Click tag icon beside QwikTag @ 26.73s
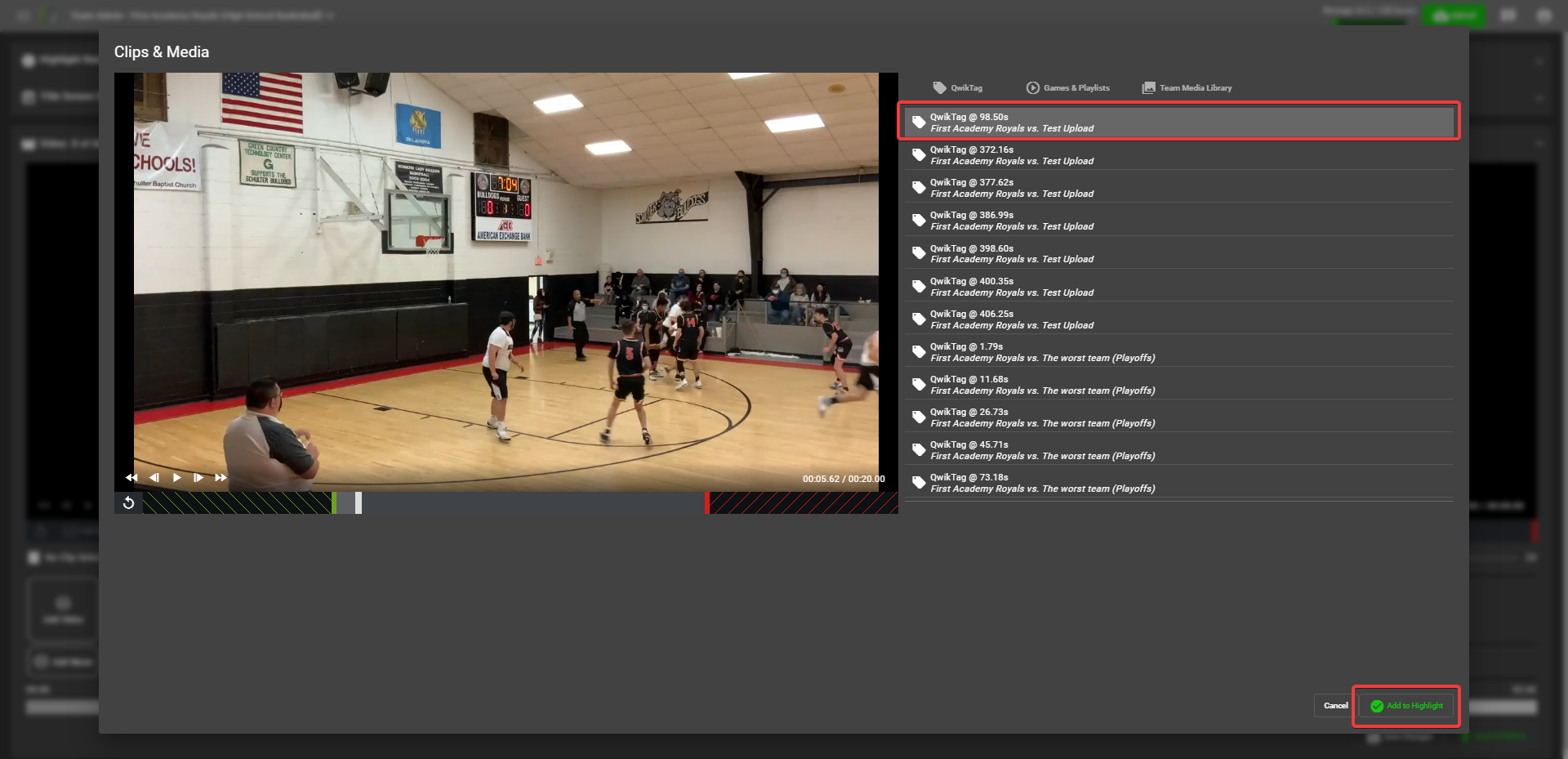1568x759 pixels. click(919, 417)
